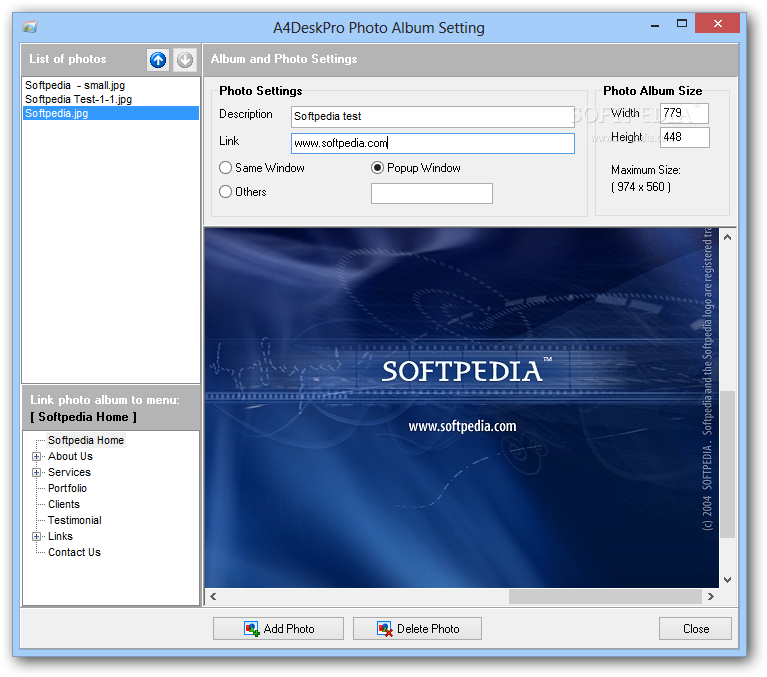This screenshot has height=677, width=767.
Task: Expand the Links tree node
Action: (36, 537)
